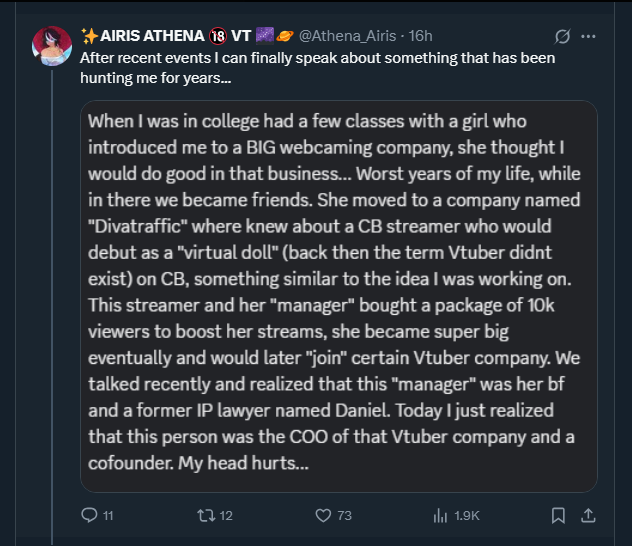Click the share upload icon
Image resolution: width=632 pixels, height=546 pixels.
pyautogui.click(x=589, y=515)
